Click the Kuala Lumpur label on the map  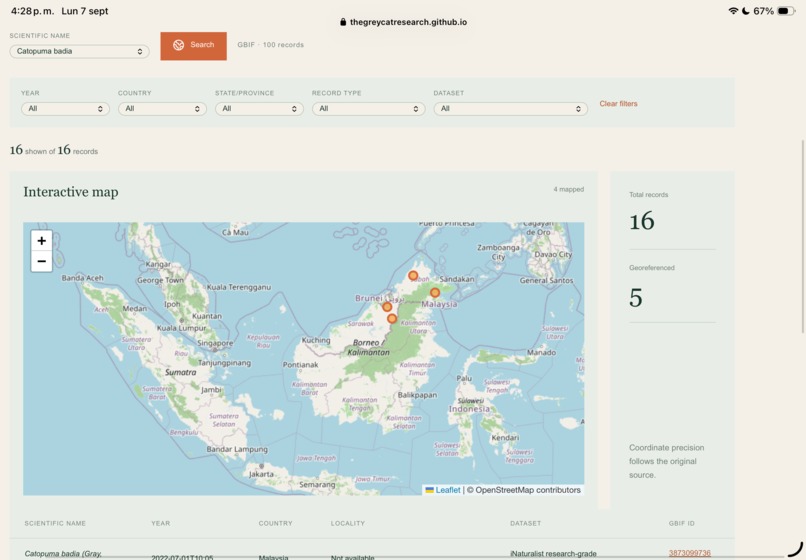click(x=181, y=328)
